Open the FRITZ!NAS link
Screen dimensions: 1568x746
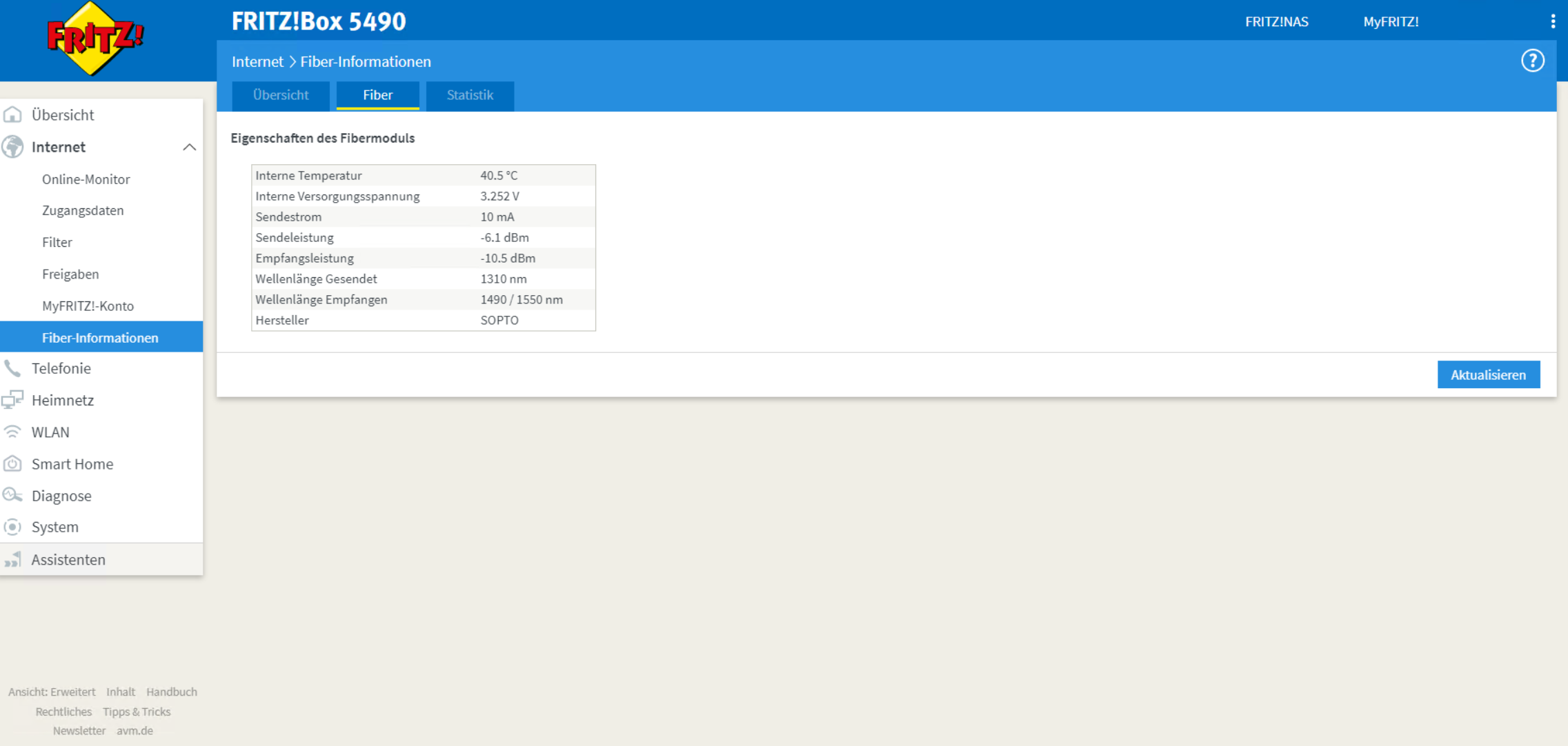[1276, 22]
